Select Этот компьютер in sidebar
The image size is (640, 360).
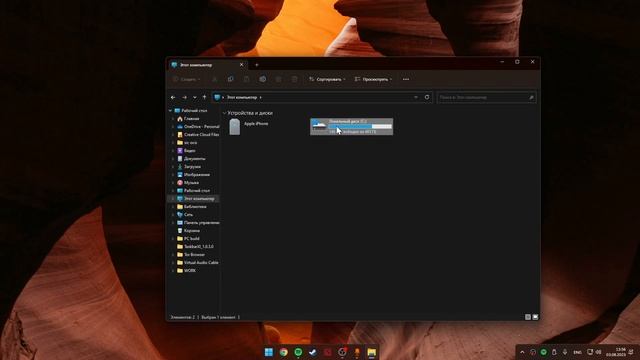pos(194,198)
